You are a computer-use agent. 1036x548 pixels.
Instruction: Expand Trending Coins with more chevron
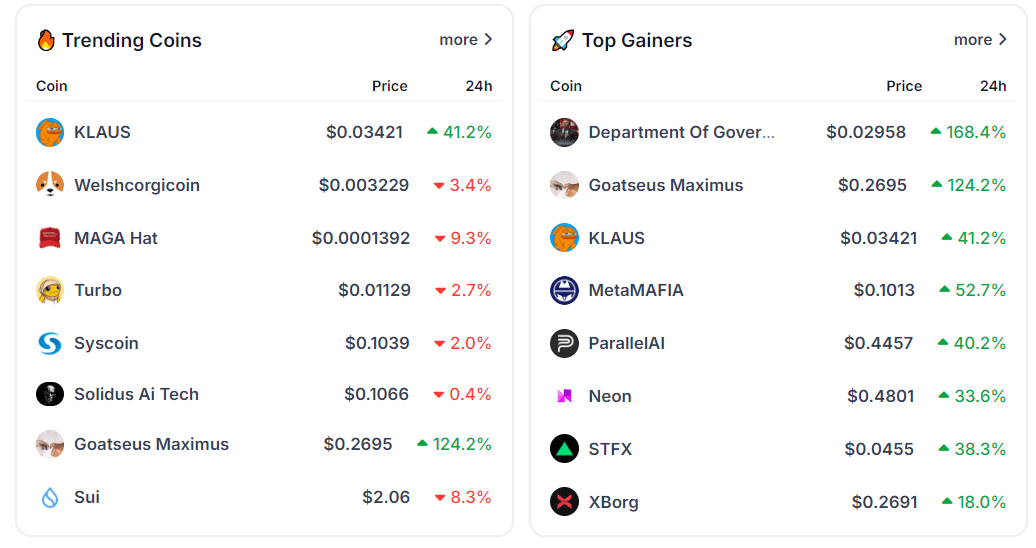(x=466, y=40)
